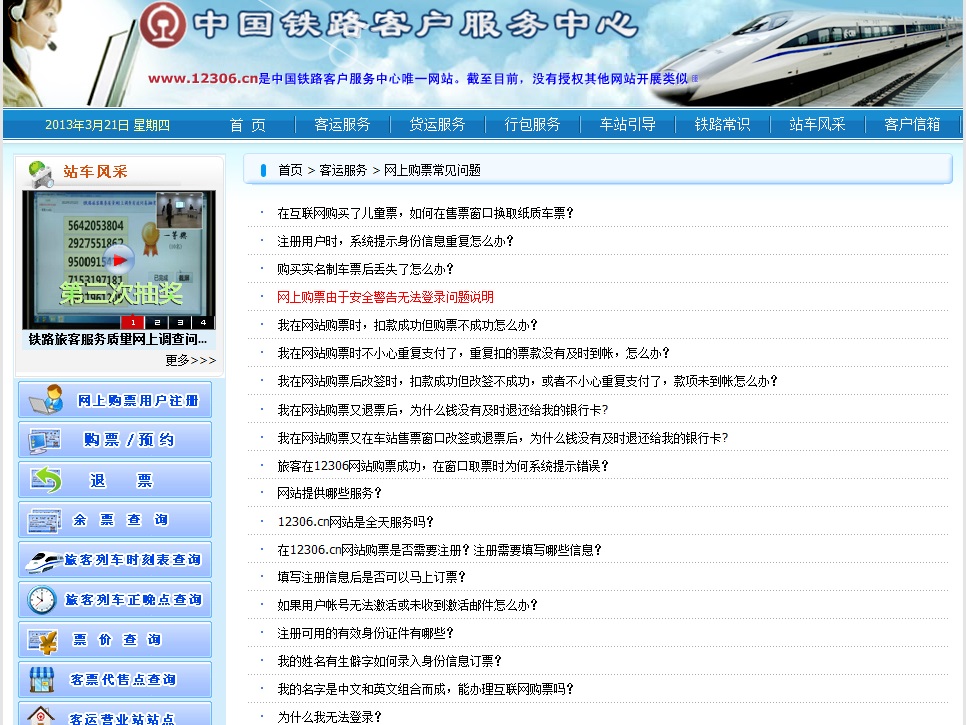
Task: Click the 客运服务 breadcrumb link
Action: (343, 171)
